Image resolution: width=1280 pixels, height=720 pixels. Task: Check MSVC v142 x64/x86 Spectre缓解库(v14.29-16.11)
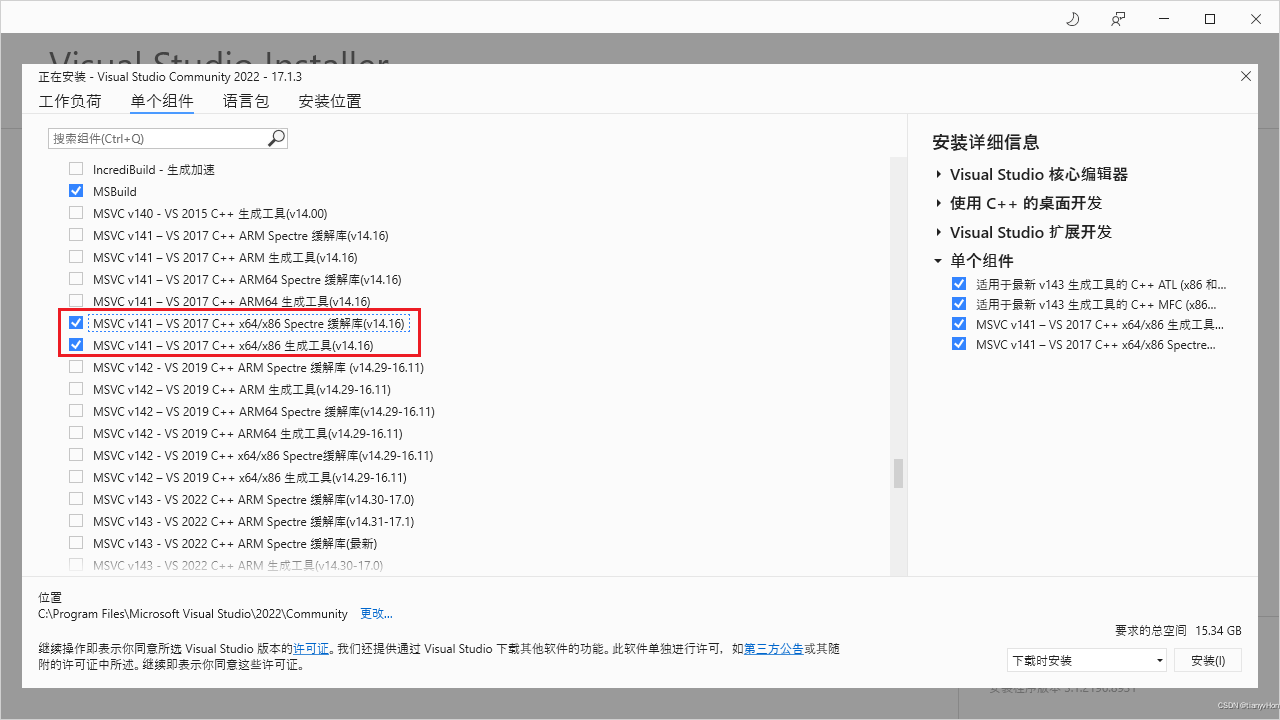76,455
